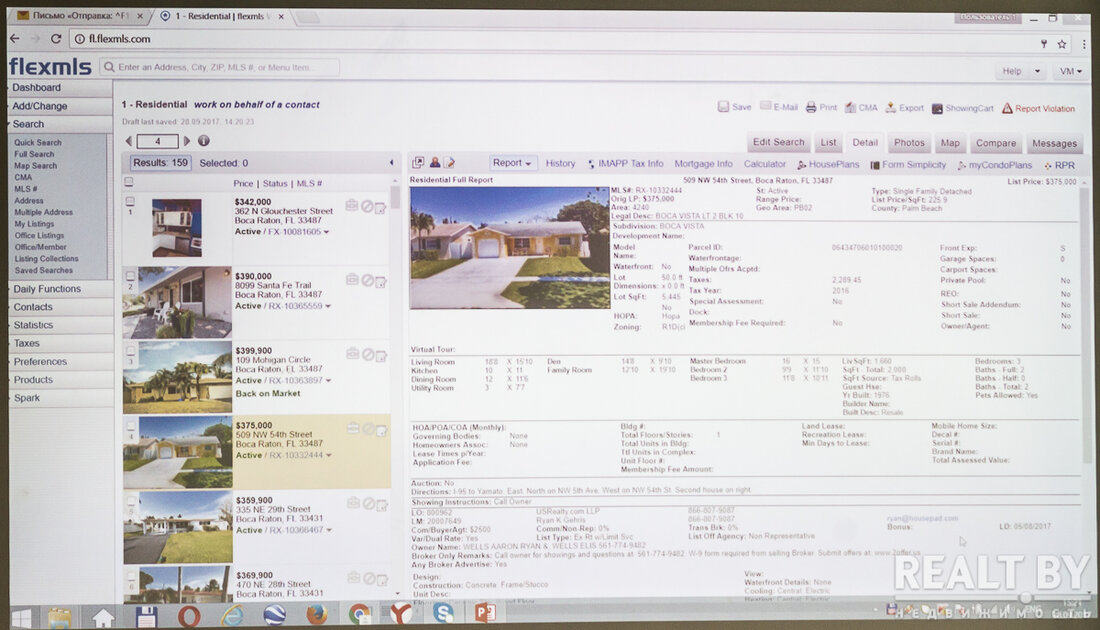The width and height of the screenshot is (1100, 630).
Task: Check the box for the $342,000 listing
Action: 130,201
